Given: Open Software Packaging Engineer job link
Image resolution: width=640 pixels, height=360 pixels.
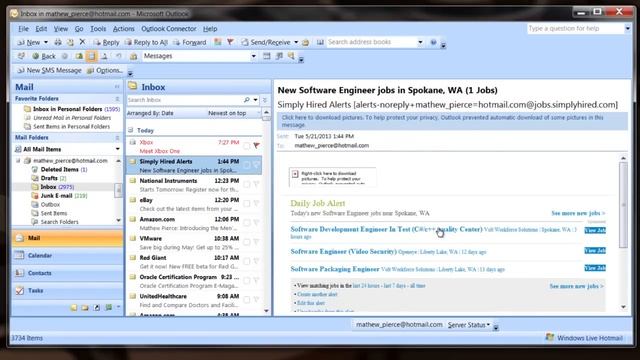Looking at the screenshot, I should [335, 269].
